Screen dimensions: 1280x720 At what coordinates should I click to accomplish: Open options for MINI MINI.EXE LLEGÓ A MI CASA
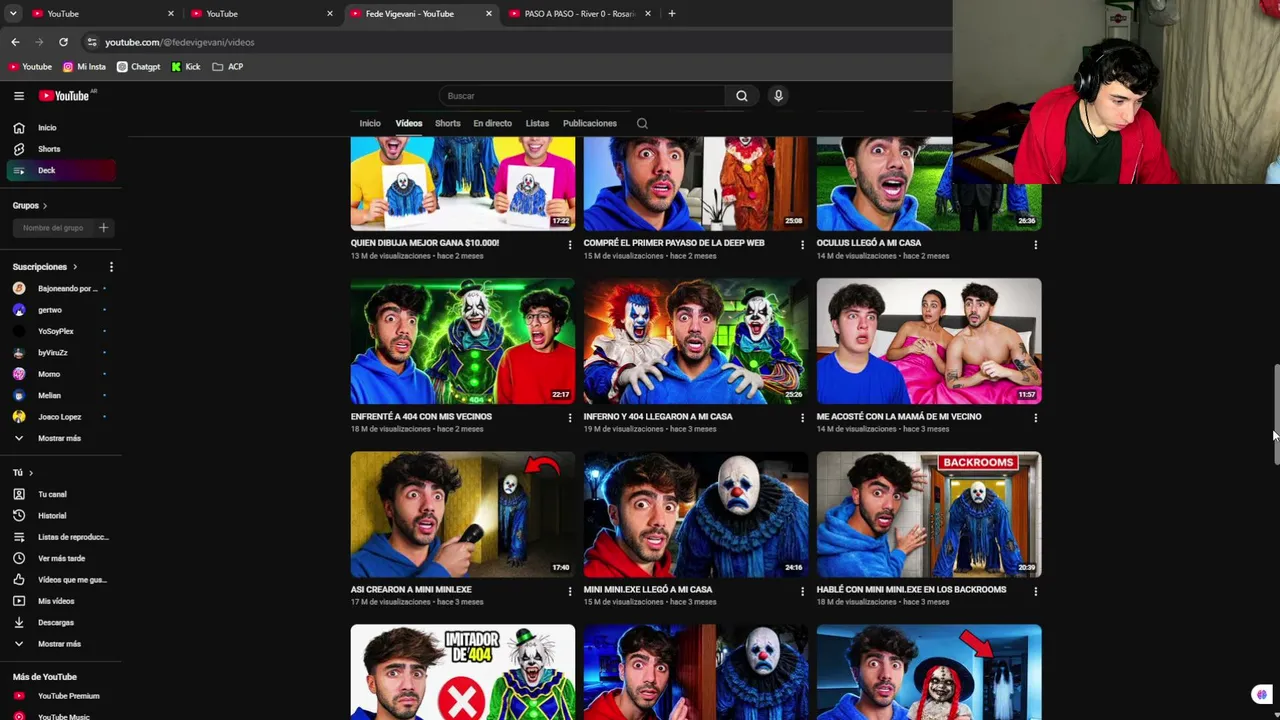point(802,591)
